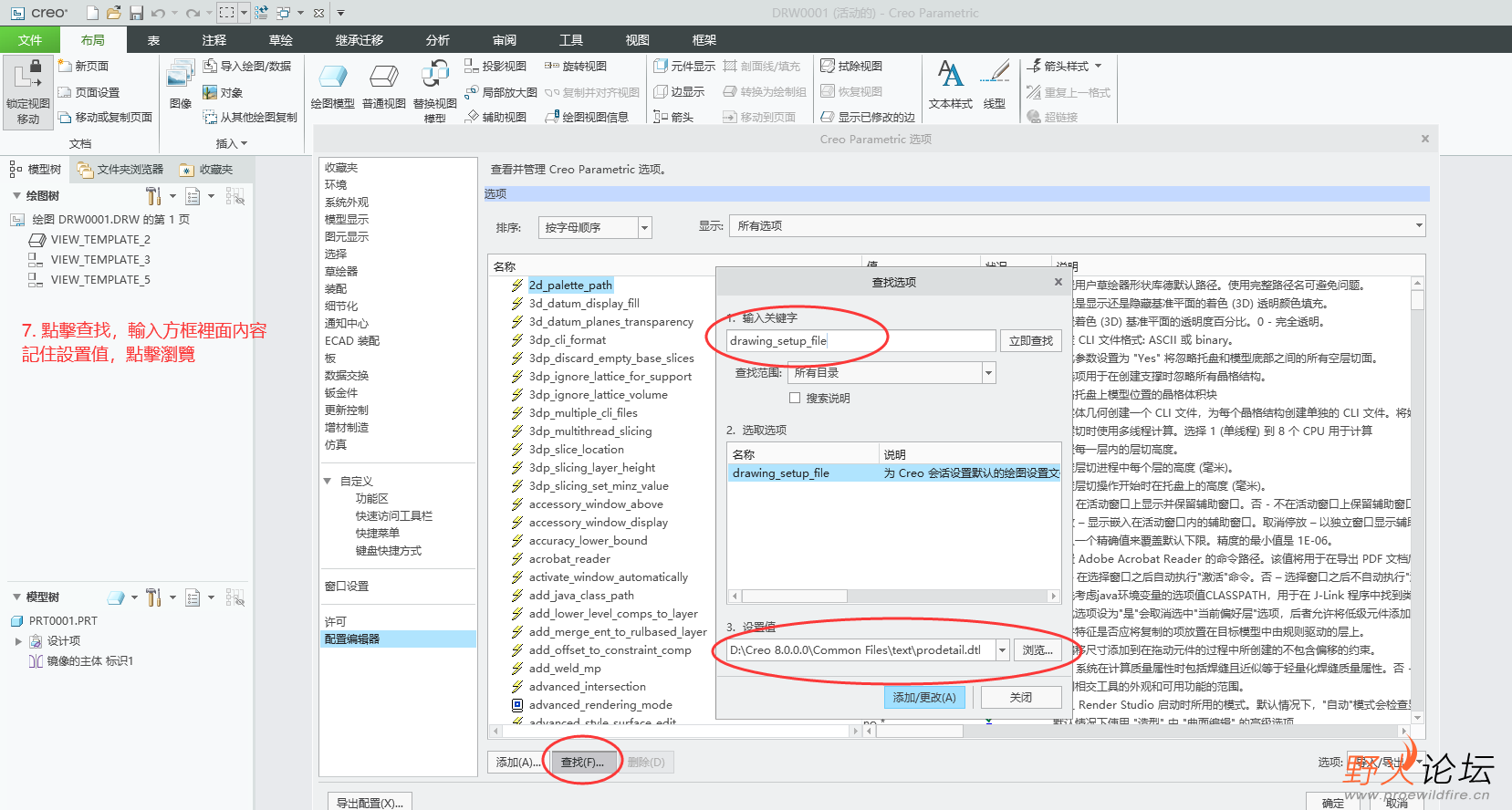Switch to the 草绘 ribbon tab
Image resolution: width=1512 pixels, height=810 pixels.
coord(281,40)
